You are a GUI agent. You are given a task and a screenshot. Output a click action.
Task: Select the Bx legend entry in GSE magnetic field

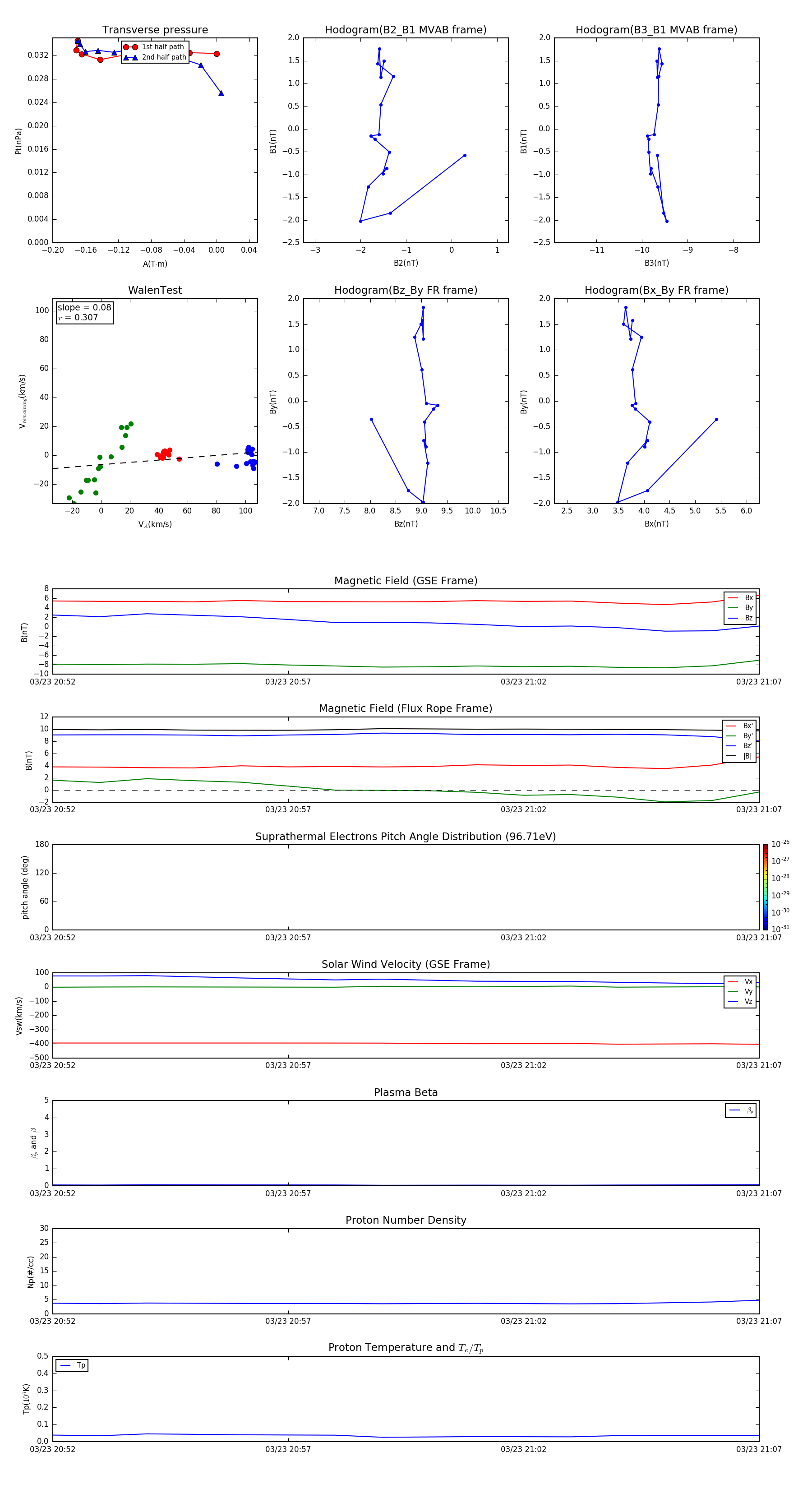(x=740, y=598)
